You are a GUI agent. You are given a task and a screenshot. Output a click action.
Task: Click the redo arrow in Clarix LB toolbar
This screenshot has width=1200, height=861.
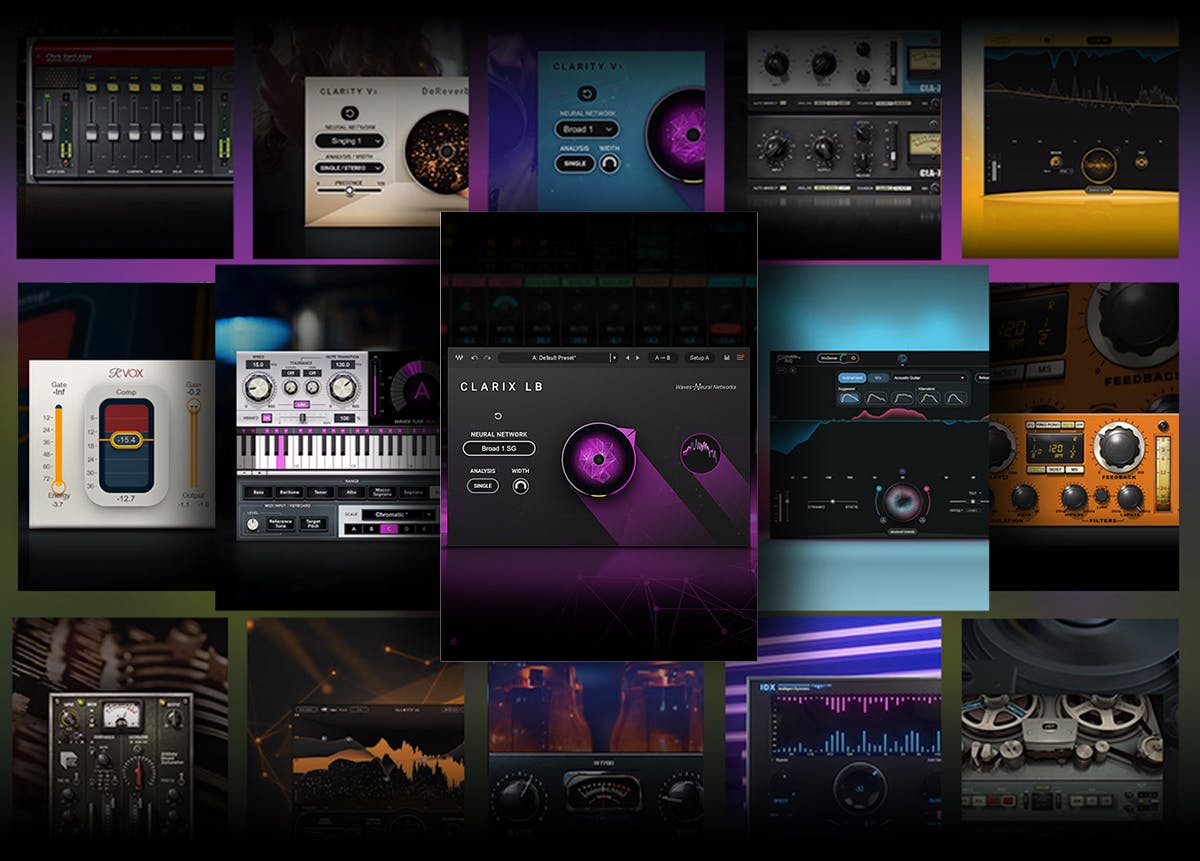tap(486, 357)
